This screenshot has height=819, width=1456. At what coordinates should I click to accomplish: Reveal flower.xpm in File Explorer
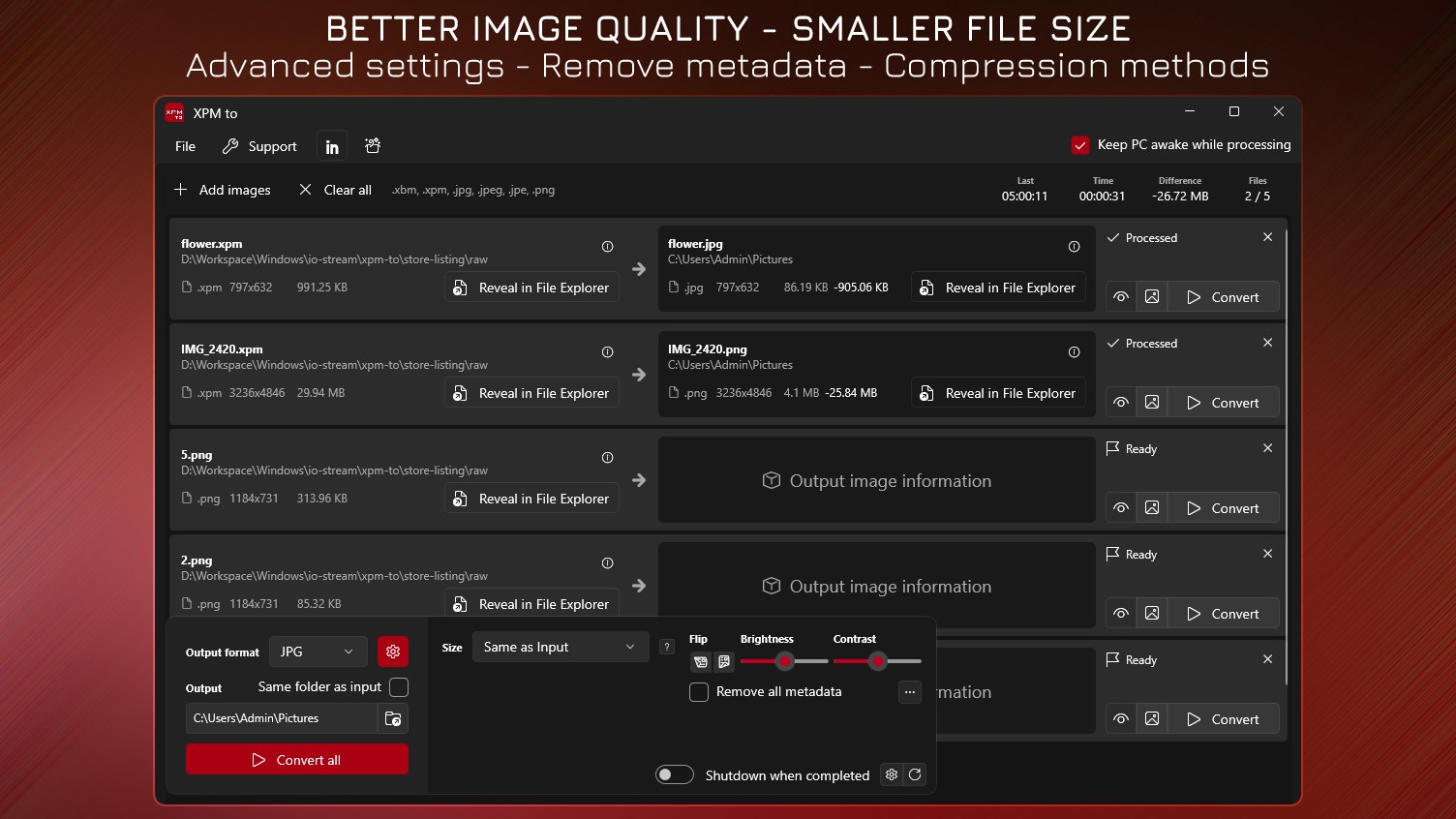(x=531, y=288)
